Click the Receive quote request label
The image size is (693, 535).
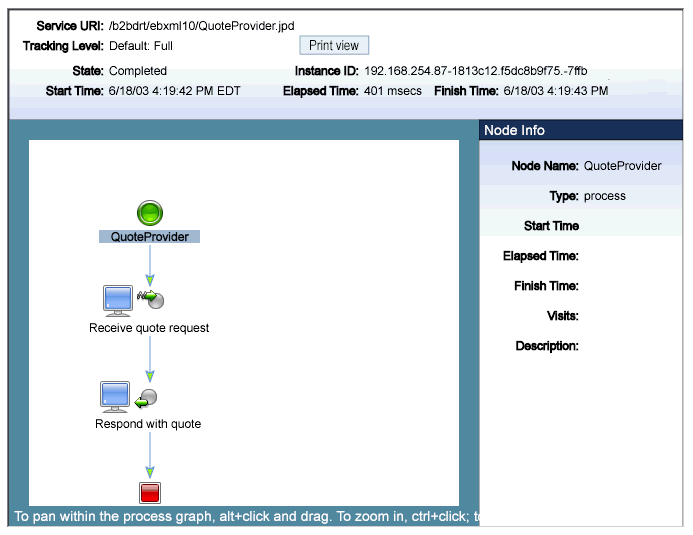[149, 328]
